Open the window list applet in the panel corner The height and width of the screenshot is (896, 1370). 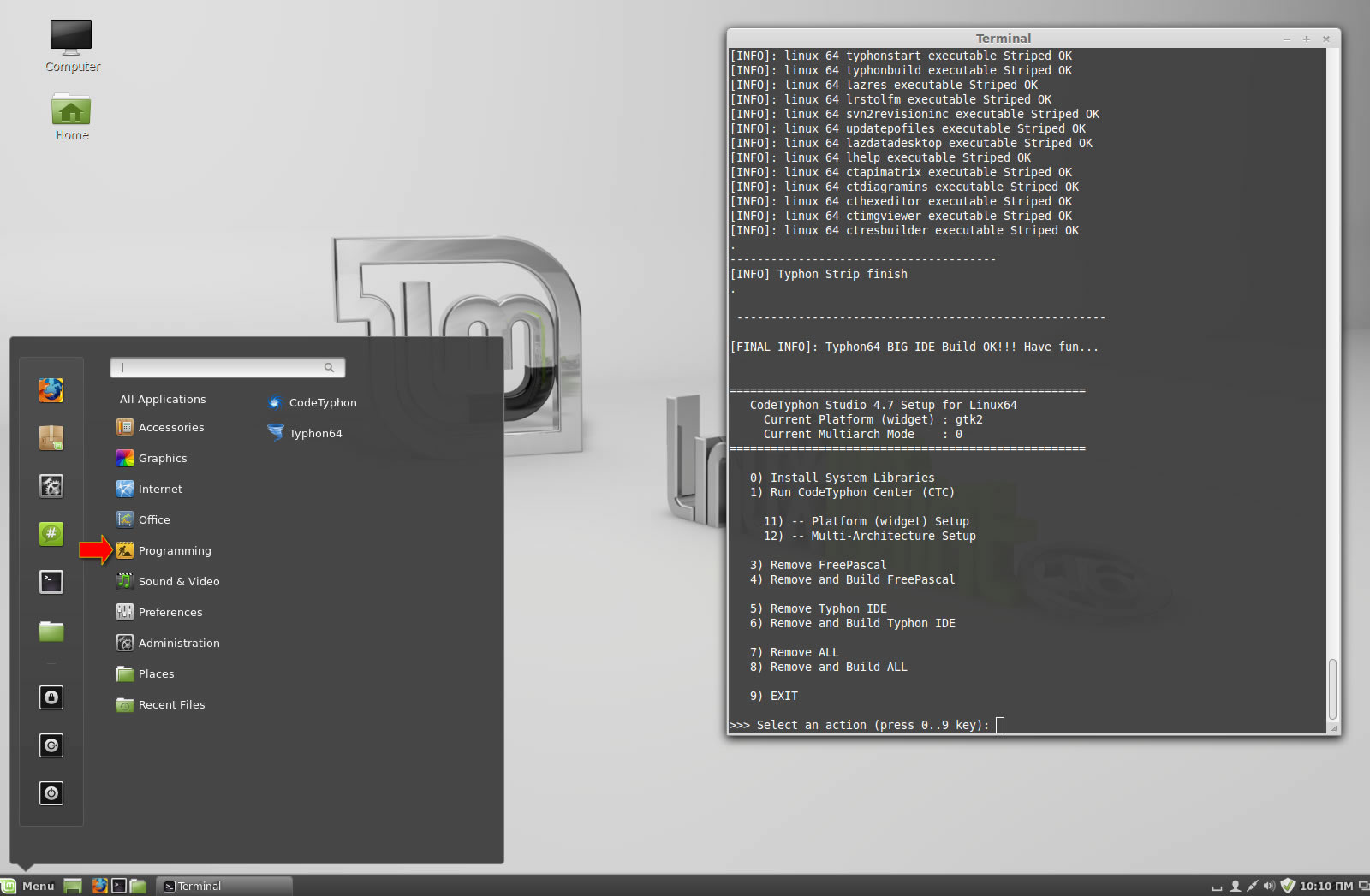pos(1364,886)
